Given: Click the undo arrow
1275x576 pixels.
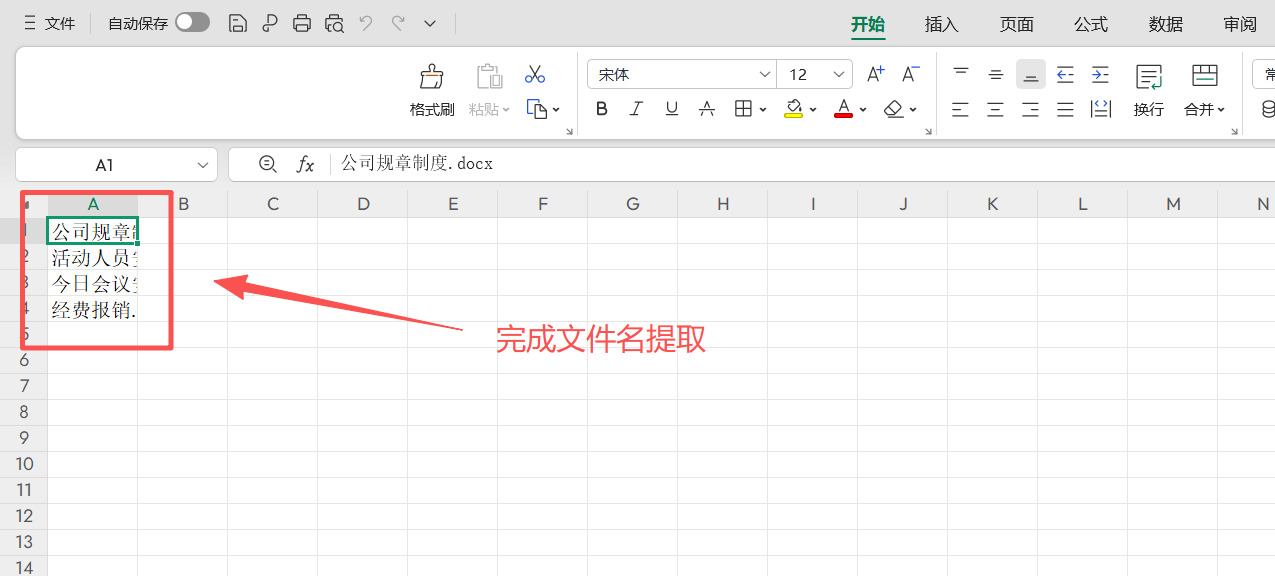Looking at the screenshot, I should click(366, 22).
